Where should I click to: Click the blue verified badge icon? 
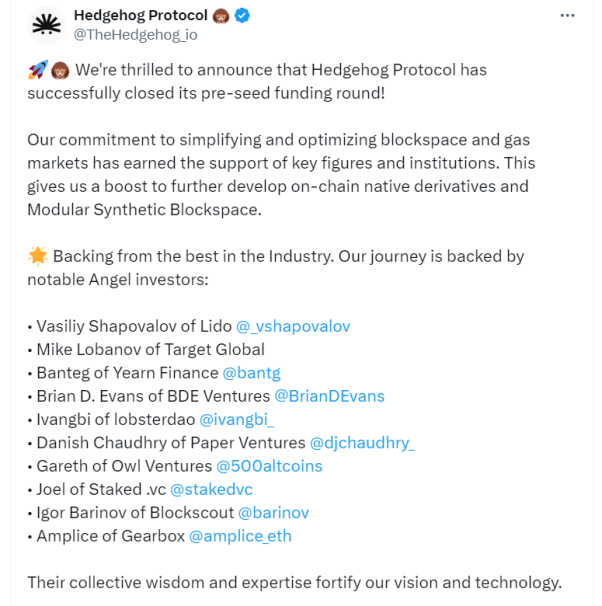pyautogui.click(x=242, y=15)
